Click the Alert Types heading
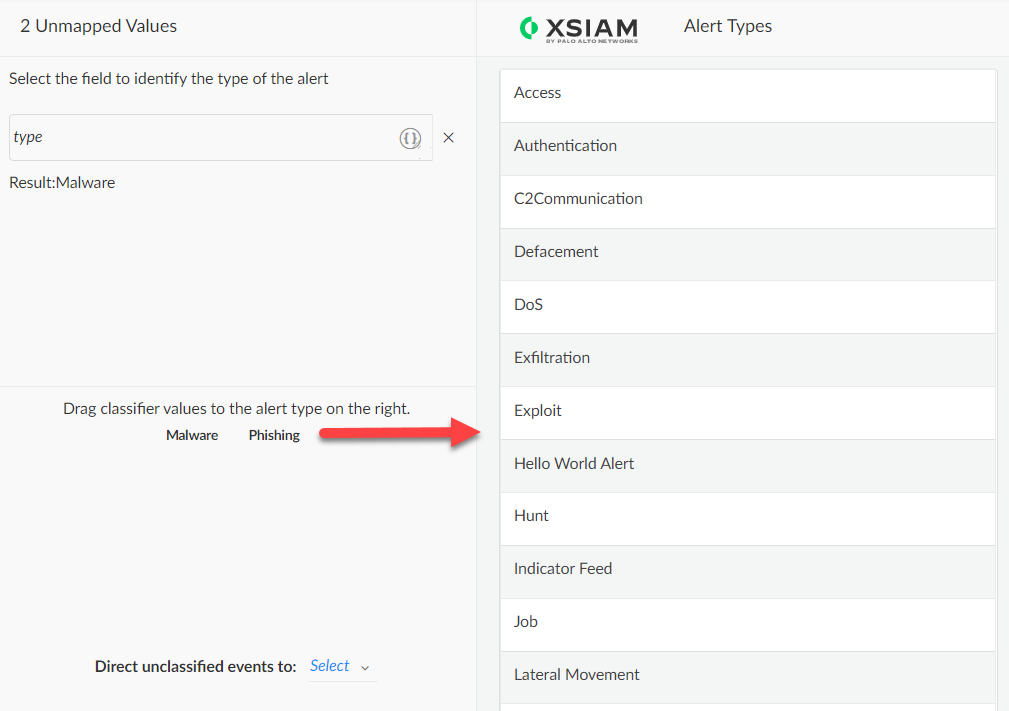The height and width of the screenshot is (711, 1009). pos(728,26)
